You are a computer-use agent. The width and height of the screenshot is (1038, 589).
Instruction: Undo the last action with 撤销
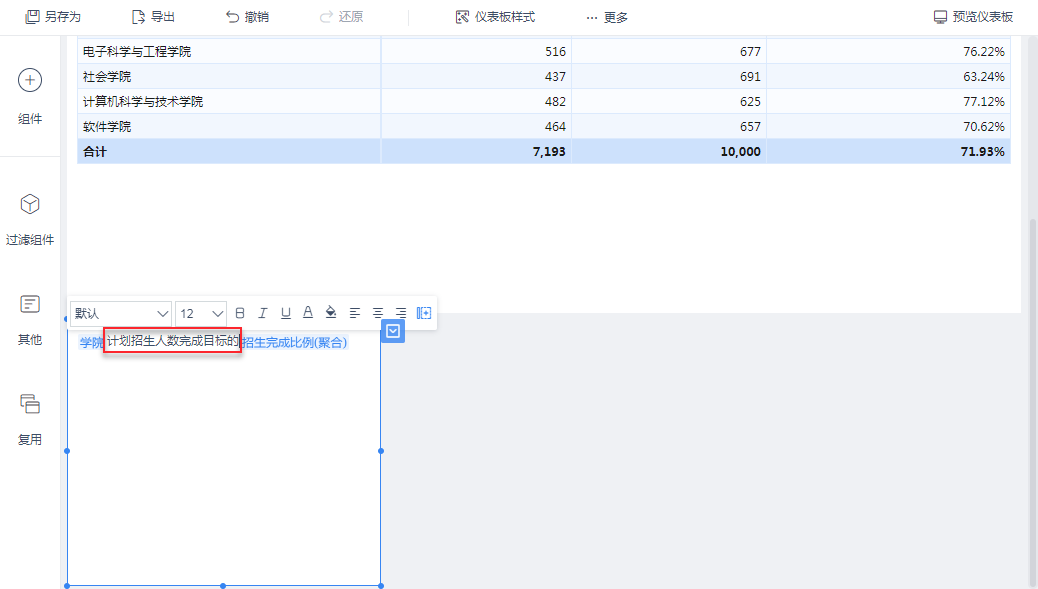click(248, 17)
